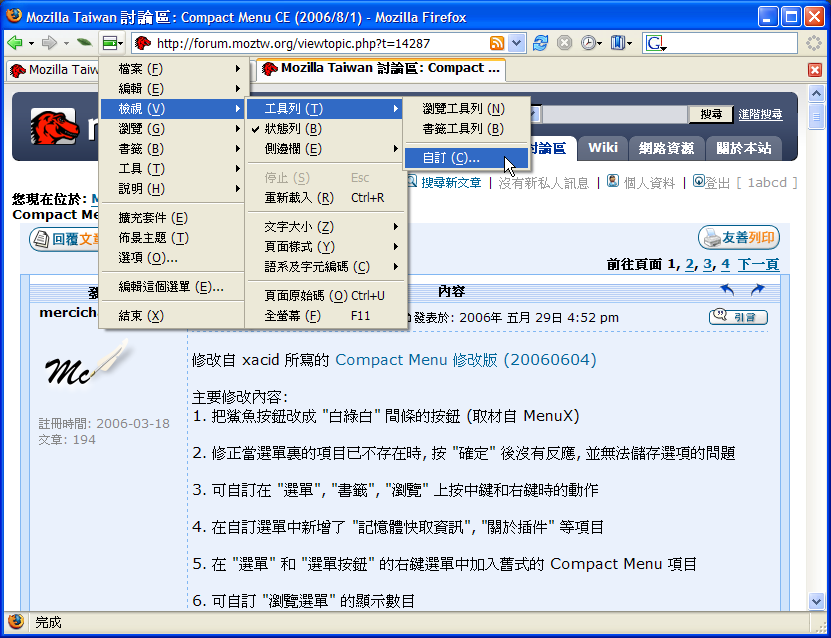Image resolution: width=831 pixels, height=638 pixels.
Task: Click the 友善列印 print button
Action: pyautogui.click(x=739, y=238)
